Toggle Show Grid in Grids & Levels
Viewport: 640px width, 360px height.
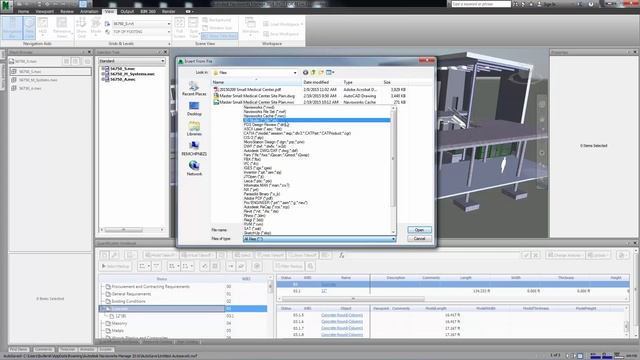coord(82,28)
